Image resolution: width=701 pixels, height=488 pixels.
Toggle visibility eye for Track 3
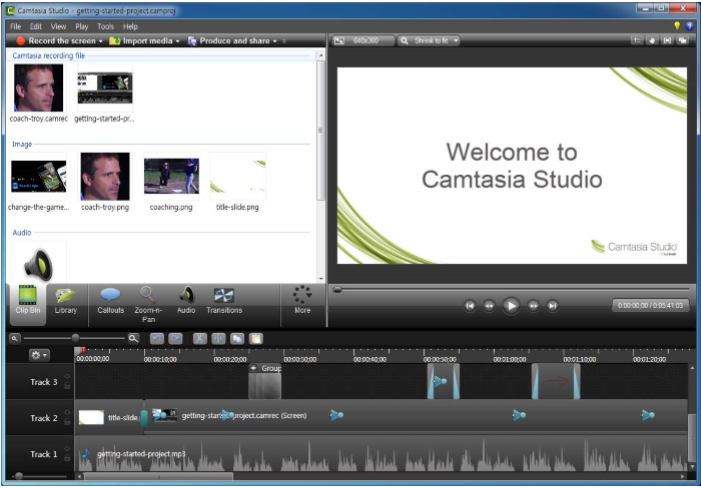click(67, 377)
